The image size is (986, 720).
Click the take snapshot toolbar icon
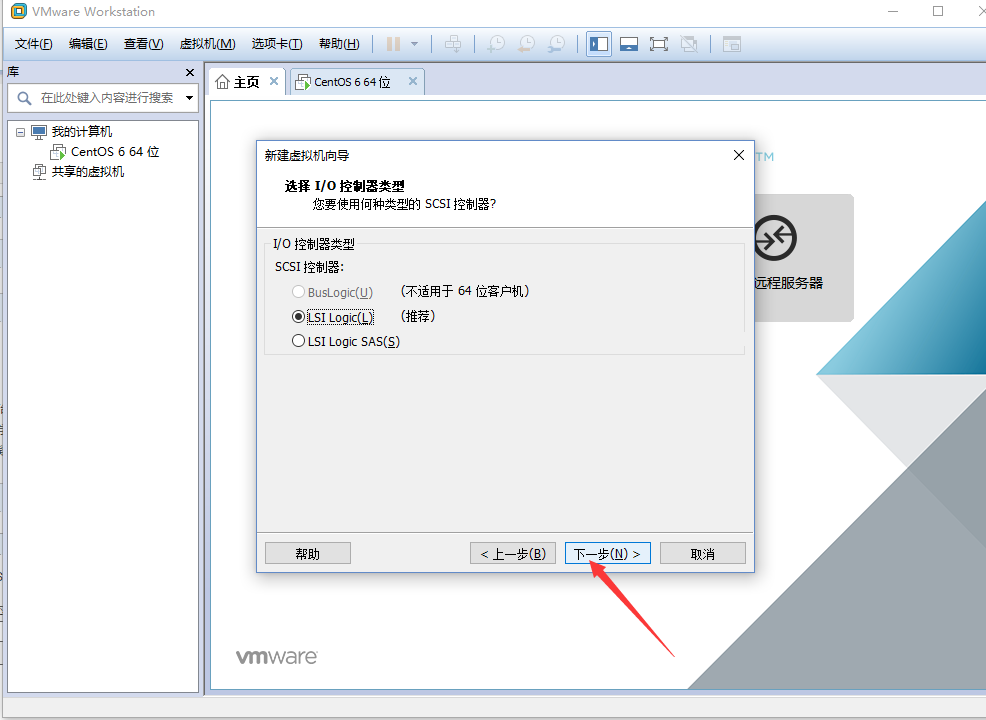496,44
